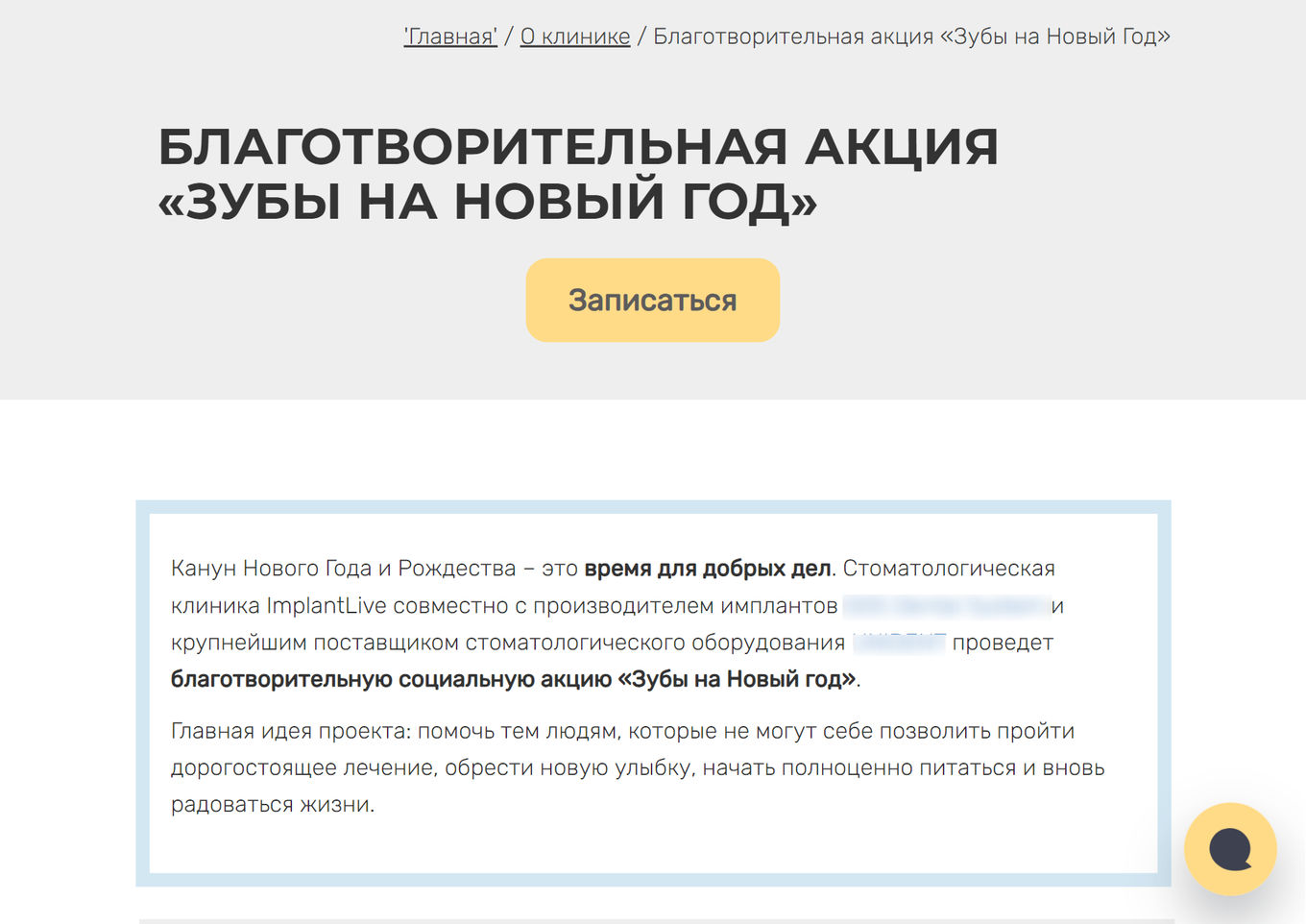This screenshot has width=1306, height=924.
Task: Click the speech bubble inside the chat button
Action: [1230, 847]
